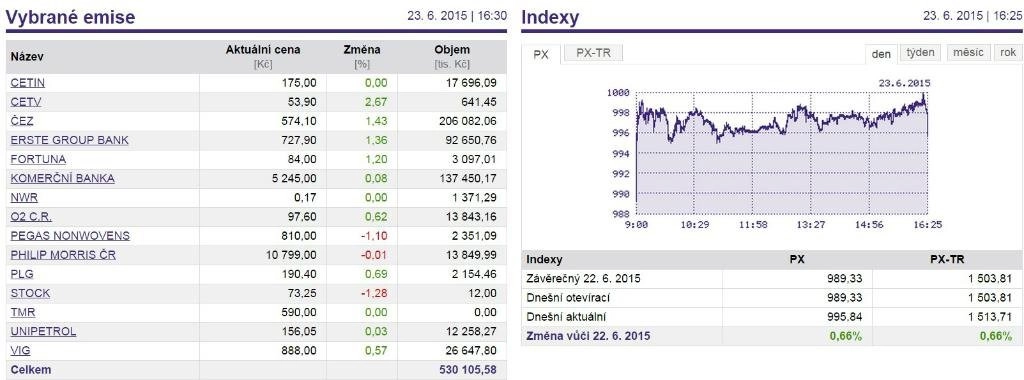The width and height of the screenshot is (1024, 380).
Task: Switch chart period to rok
Action: (1008, 53)
